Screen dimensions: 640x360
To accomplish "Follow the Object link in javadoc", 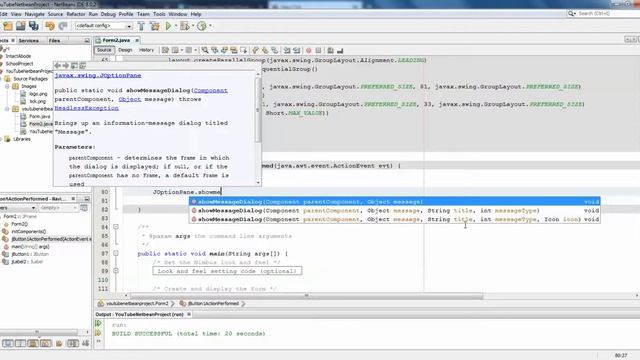I will [x=130, y=99].
